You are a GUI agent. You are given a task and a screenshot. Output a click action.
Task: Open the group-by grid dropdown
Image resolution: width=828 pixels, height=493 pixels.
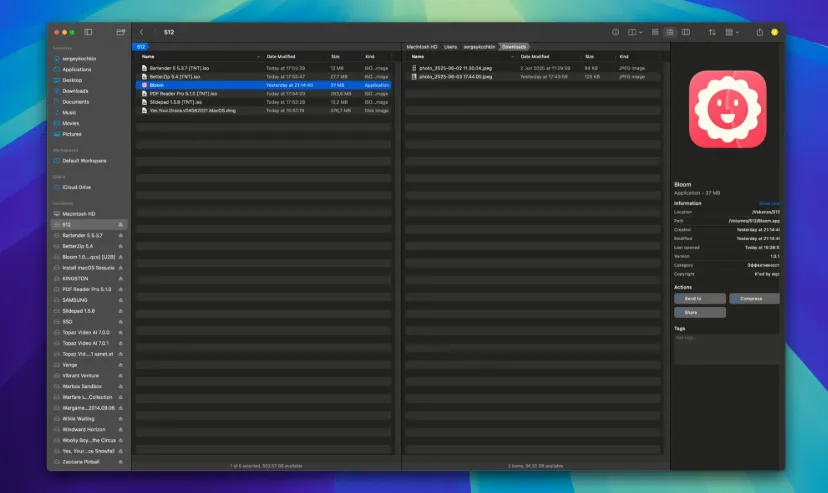[732, 32]
